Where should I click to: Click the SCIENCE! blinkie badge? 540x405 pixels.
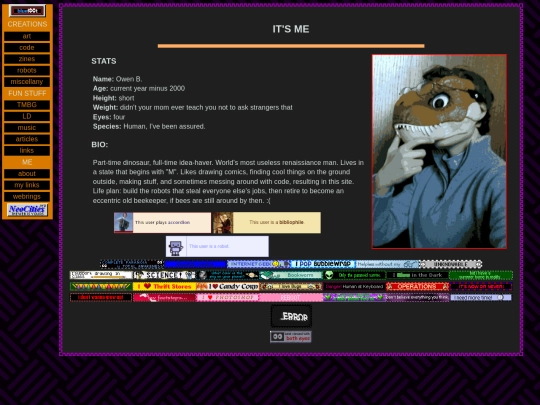(x=164, y=275)
